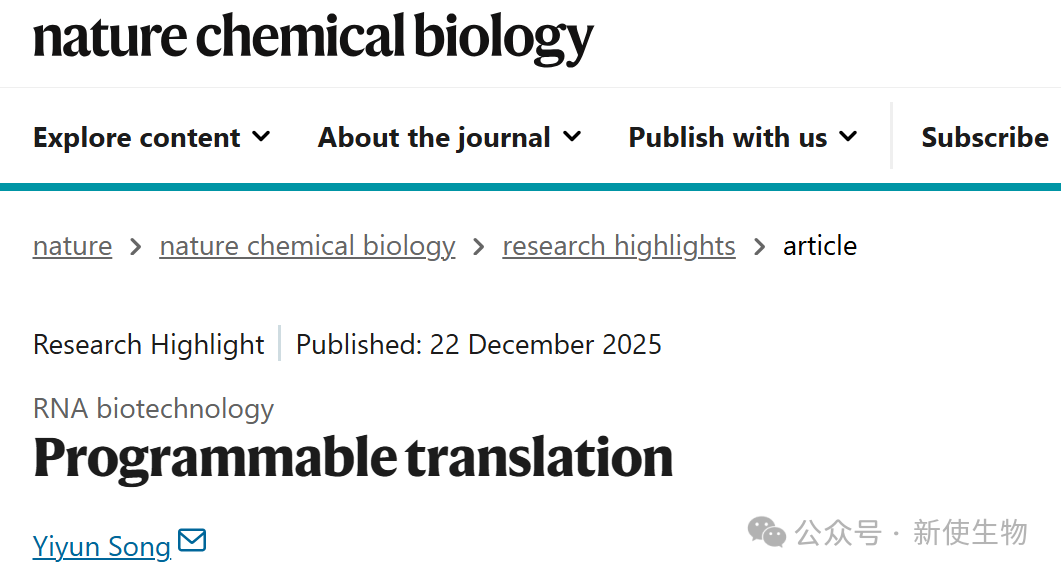Viewport: 1061px width, 575px height.
Task: Click the published date "22 December 2025"
Action: [x=546, y=345]
